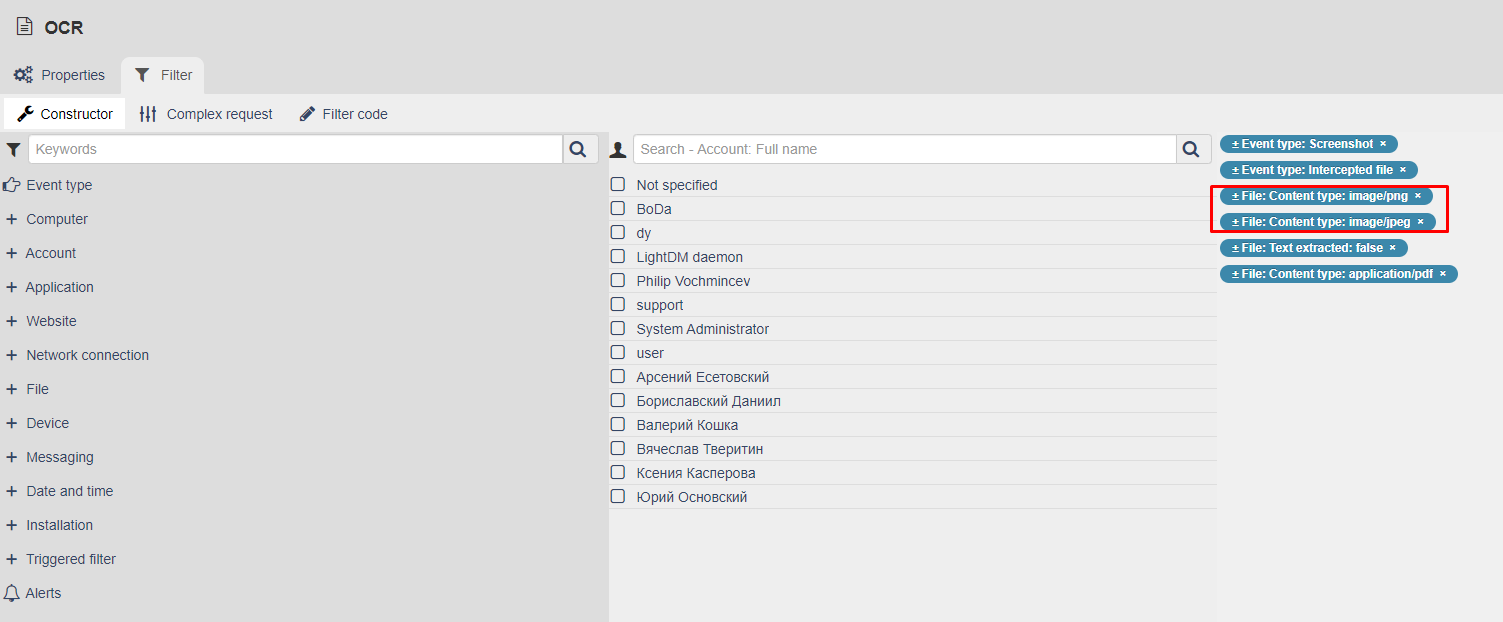The image size is (1503, 622).
Task: Check the BoDa account checkbox
Action: [618, 209]
